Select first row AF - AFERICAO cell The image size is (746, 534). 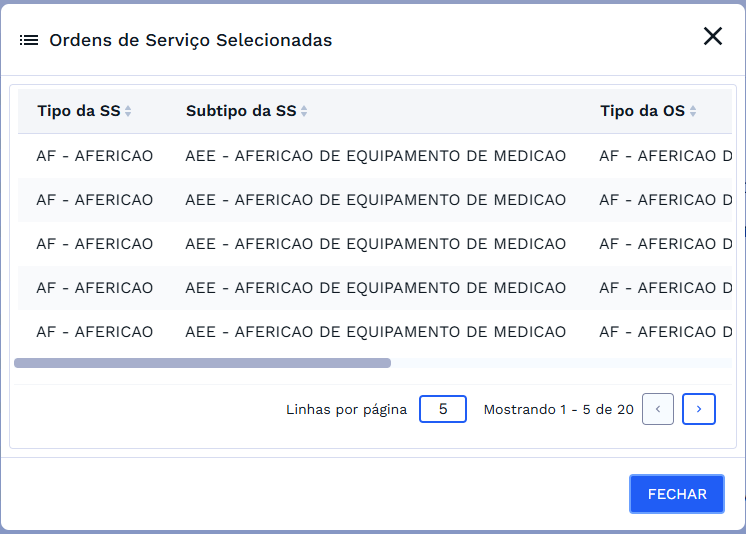(x=95, y=156)
